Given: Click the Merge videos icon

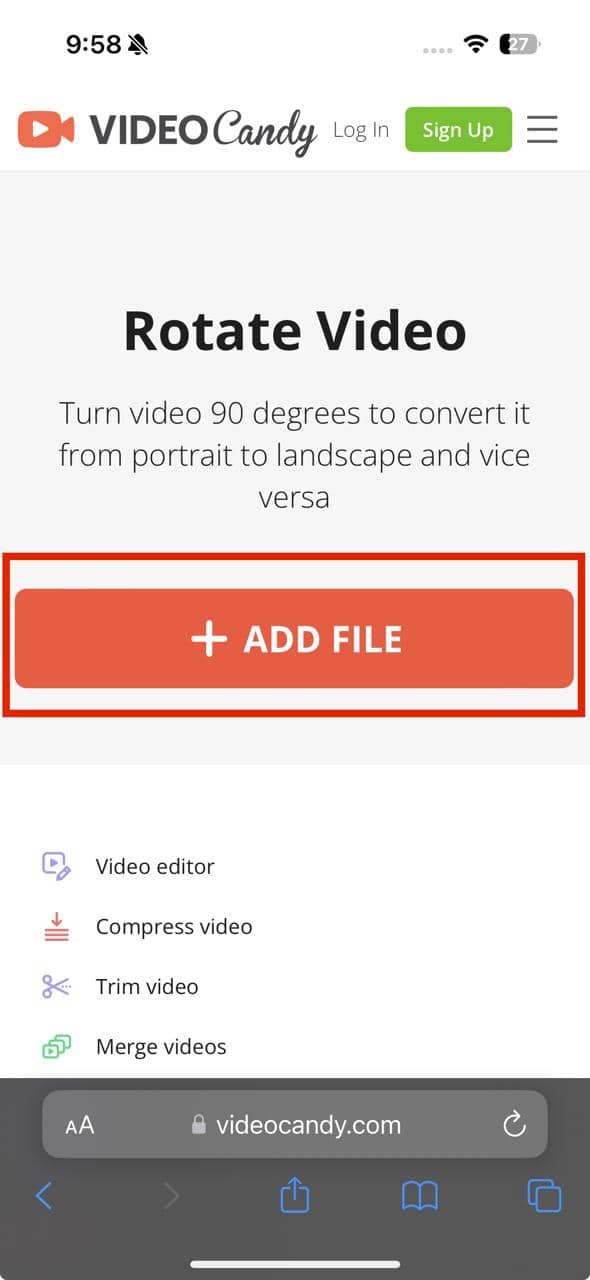Looking at the screenshot, I should coord(56,1047).
